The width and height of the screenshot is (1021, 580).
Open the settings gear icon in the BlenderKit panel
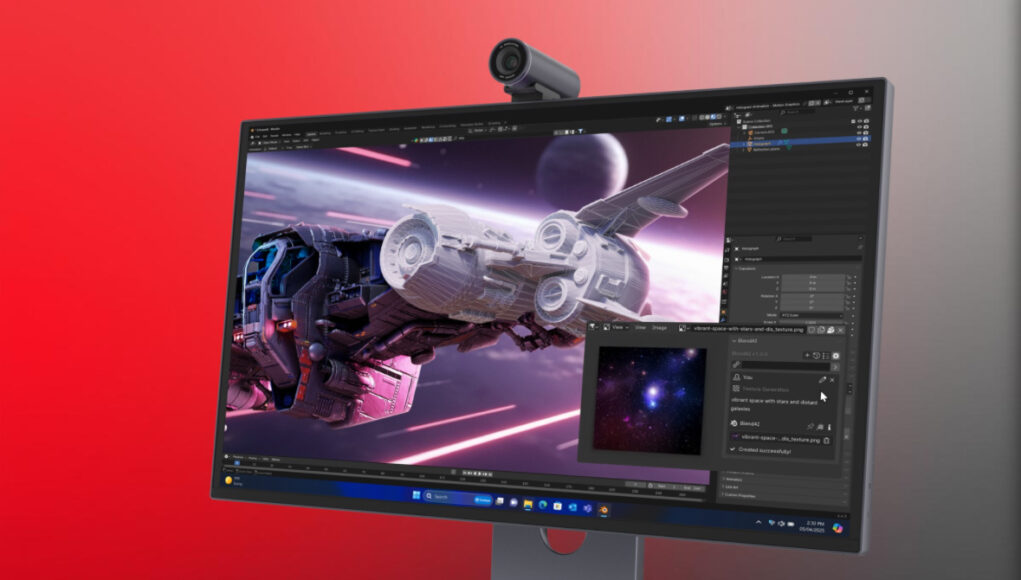click(836, 356)
